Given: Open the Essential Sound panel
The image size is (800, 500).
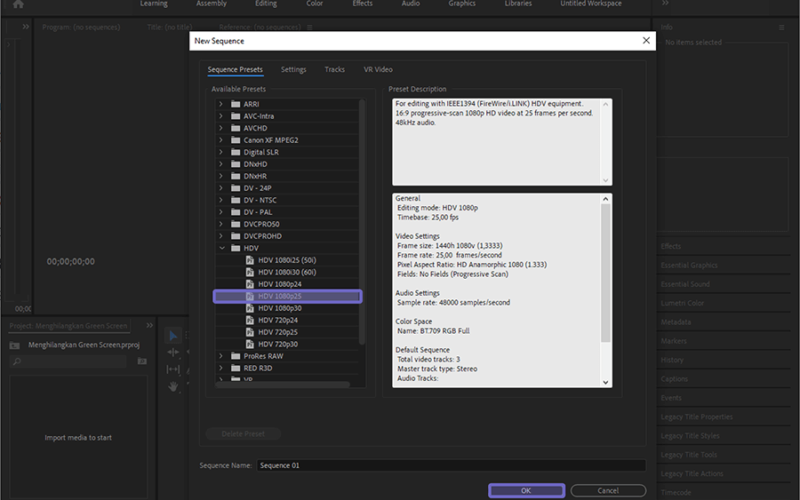Looking at the screenshot, I should click(685, 284).
